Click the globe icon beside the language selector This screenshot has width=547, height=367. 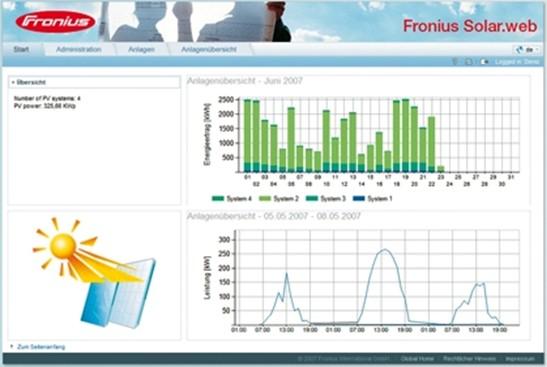[520, 50]
